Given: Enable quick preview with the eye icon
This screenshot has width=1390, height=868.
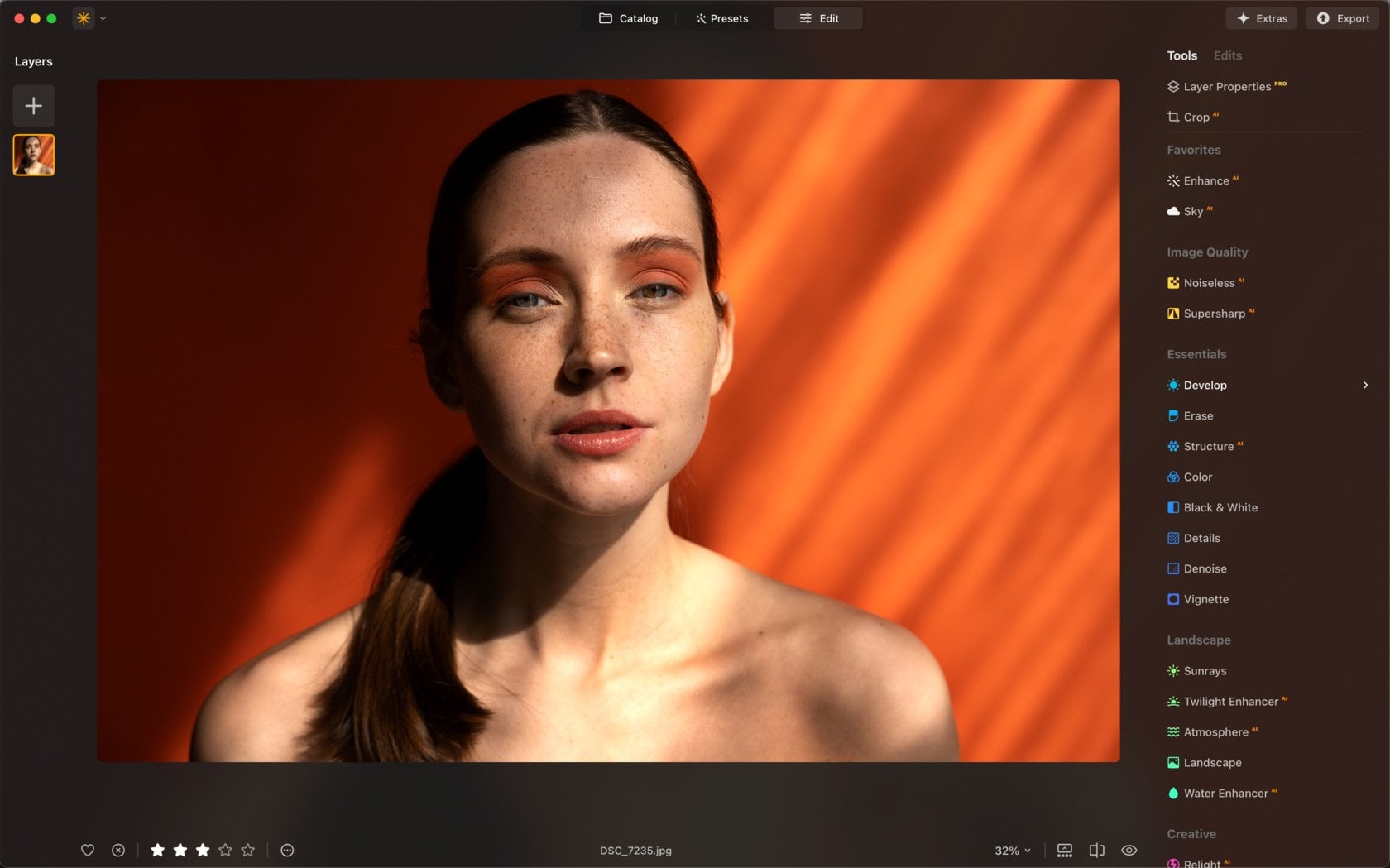Looking at the screenshot, I should coord(1129,850).
